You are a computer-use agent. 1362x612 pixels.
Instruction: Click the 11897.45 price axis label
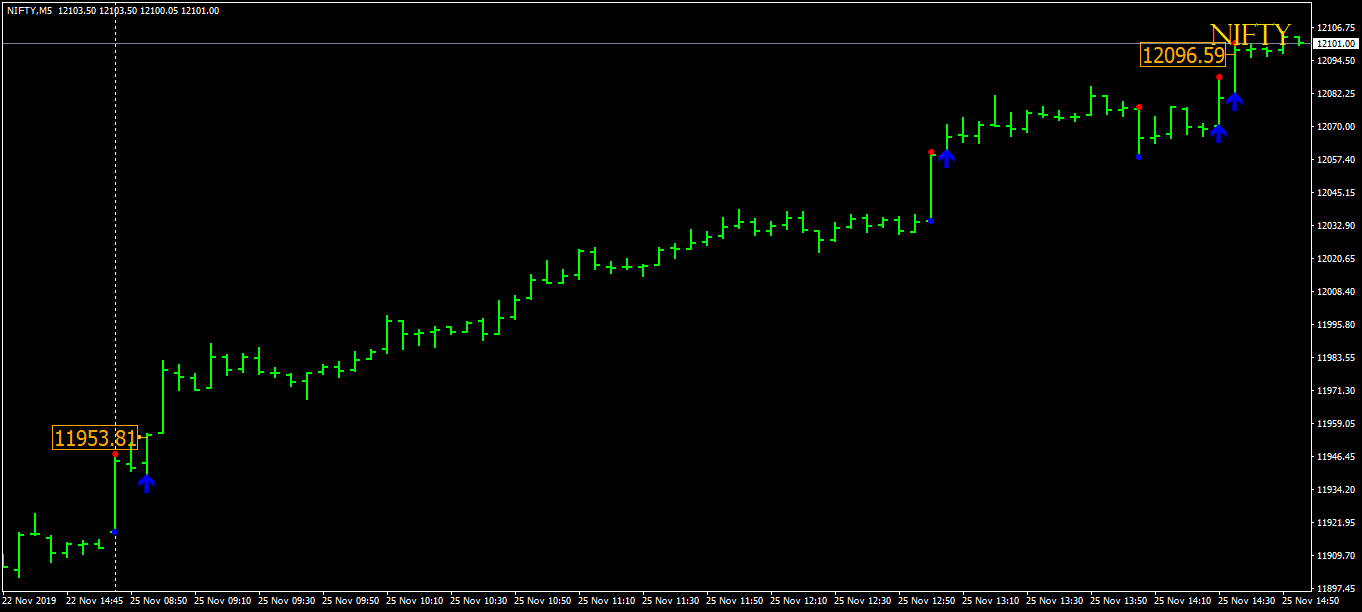coord(1337,589)
